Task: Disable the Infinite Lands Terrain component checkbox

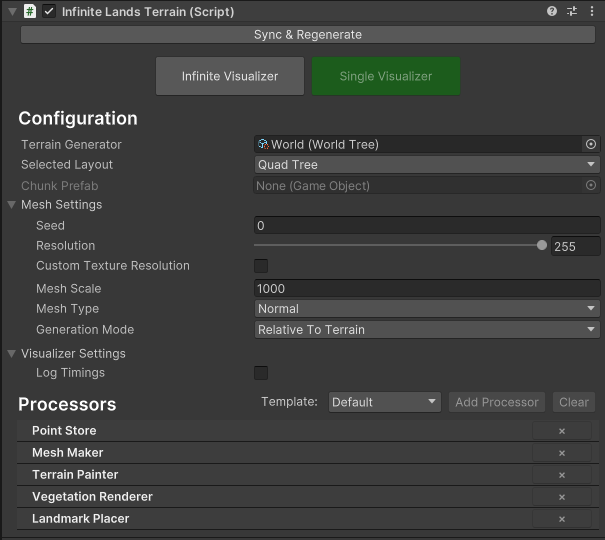Action: click(49, 11)
